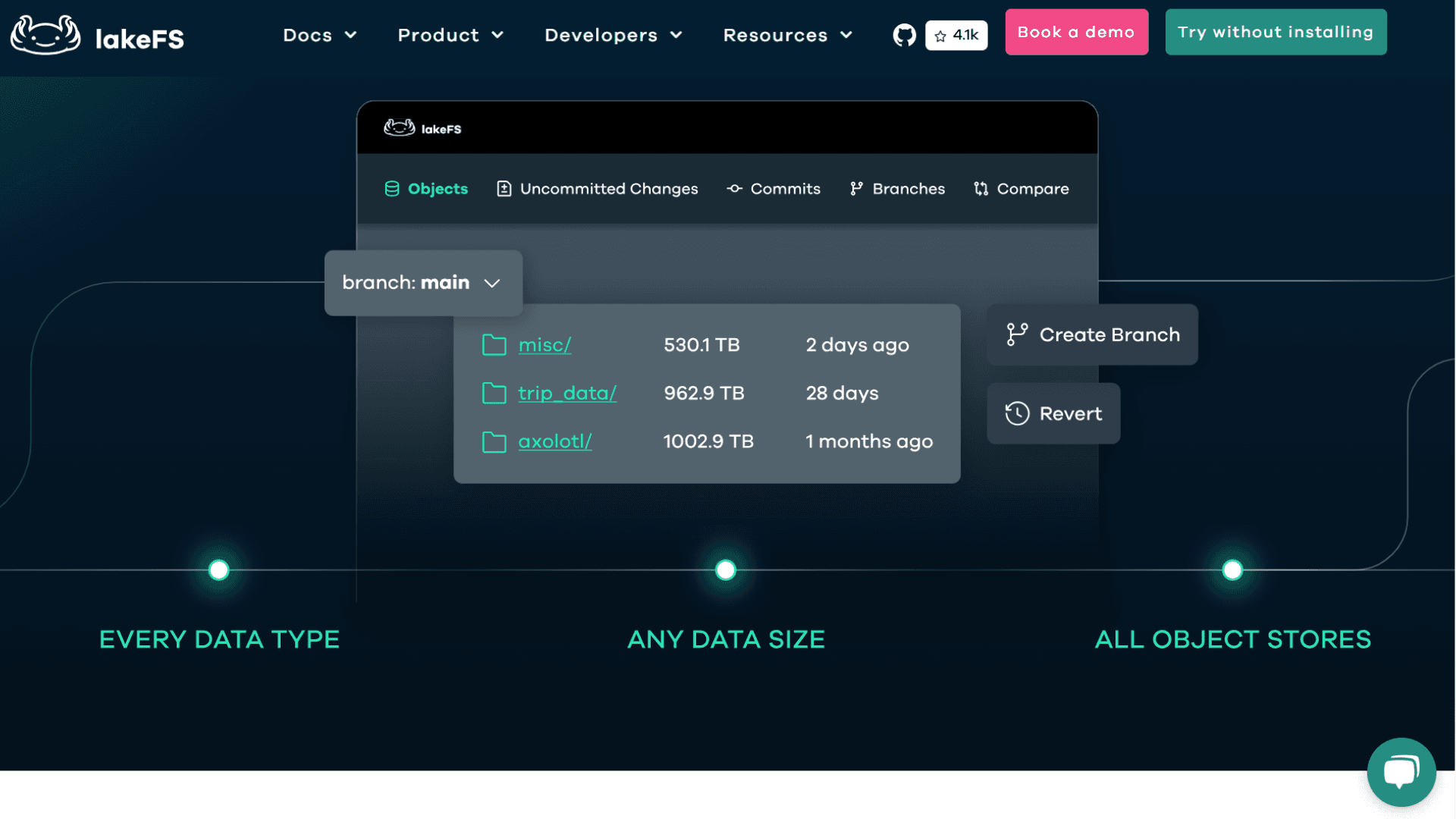Click the branch icon in Create Branch
The height and width of the screenshot is (819, 1456).
[1017, 334]
